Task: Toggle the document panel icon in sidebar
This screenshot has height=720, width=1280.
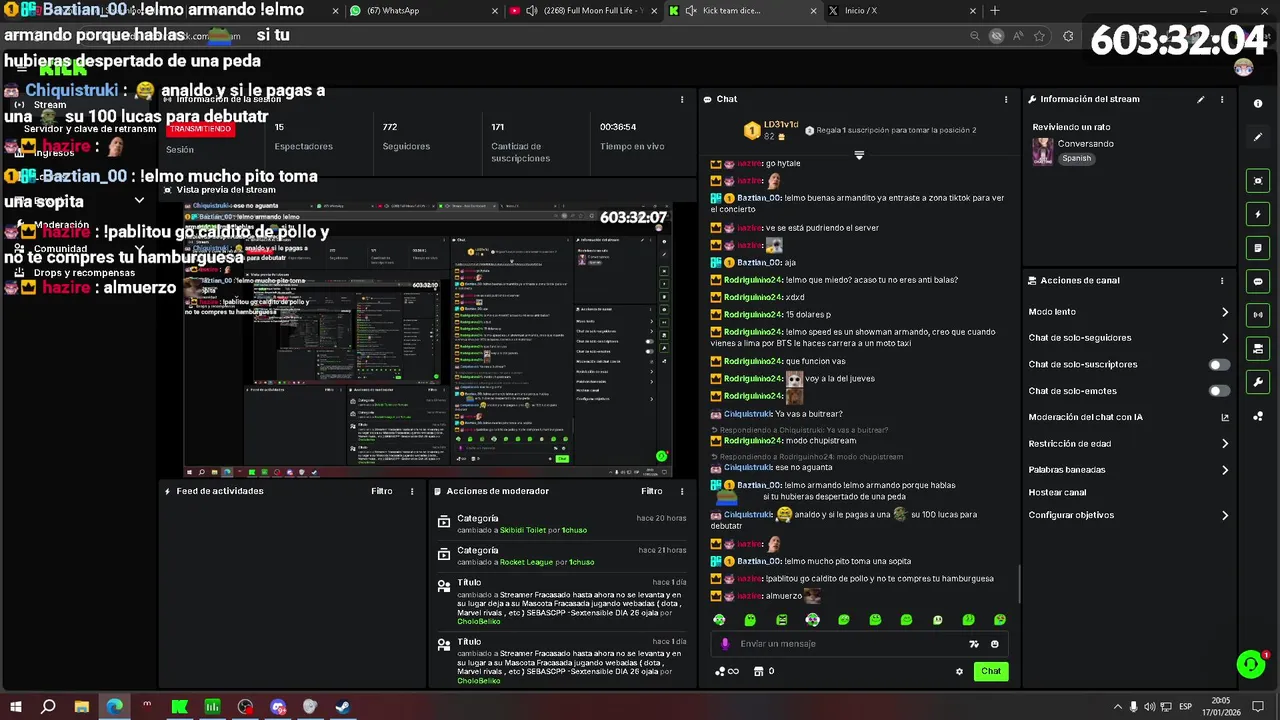Action: click(x=1258, y=248)
